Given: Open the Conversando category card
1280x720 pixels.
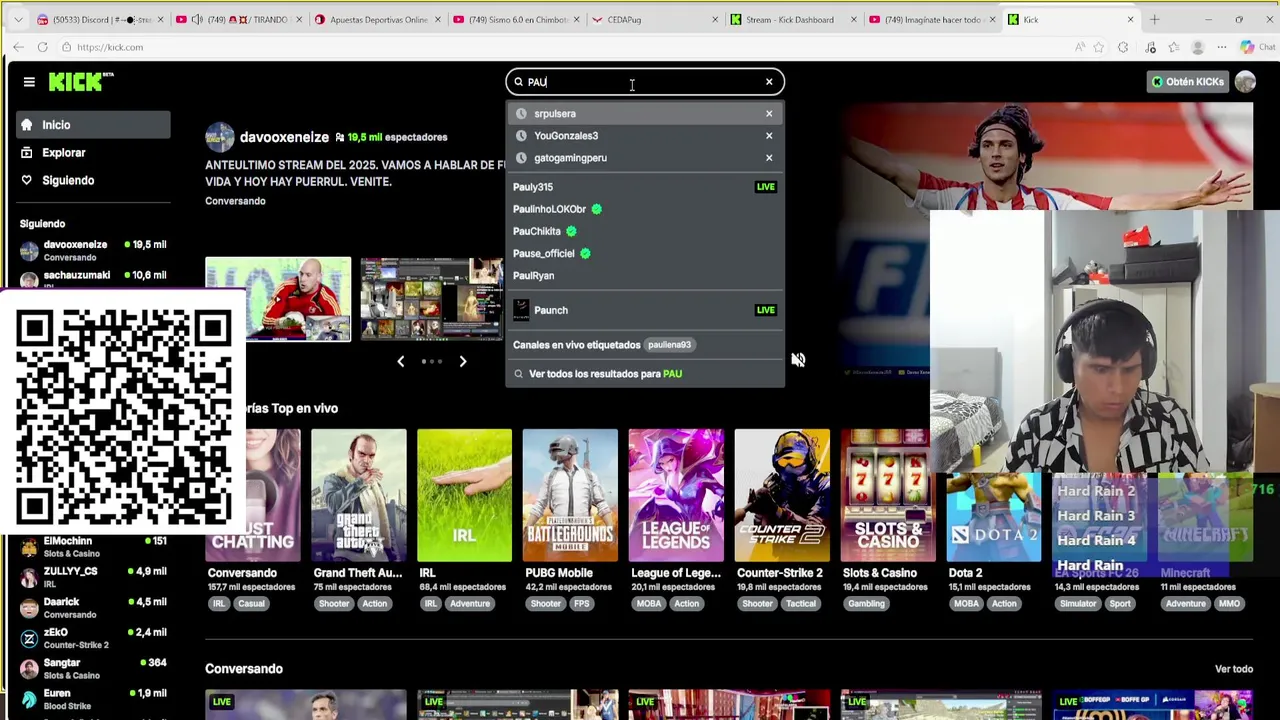Looking at the screenshot, I should click(x=253, y=496).
